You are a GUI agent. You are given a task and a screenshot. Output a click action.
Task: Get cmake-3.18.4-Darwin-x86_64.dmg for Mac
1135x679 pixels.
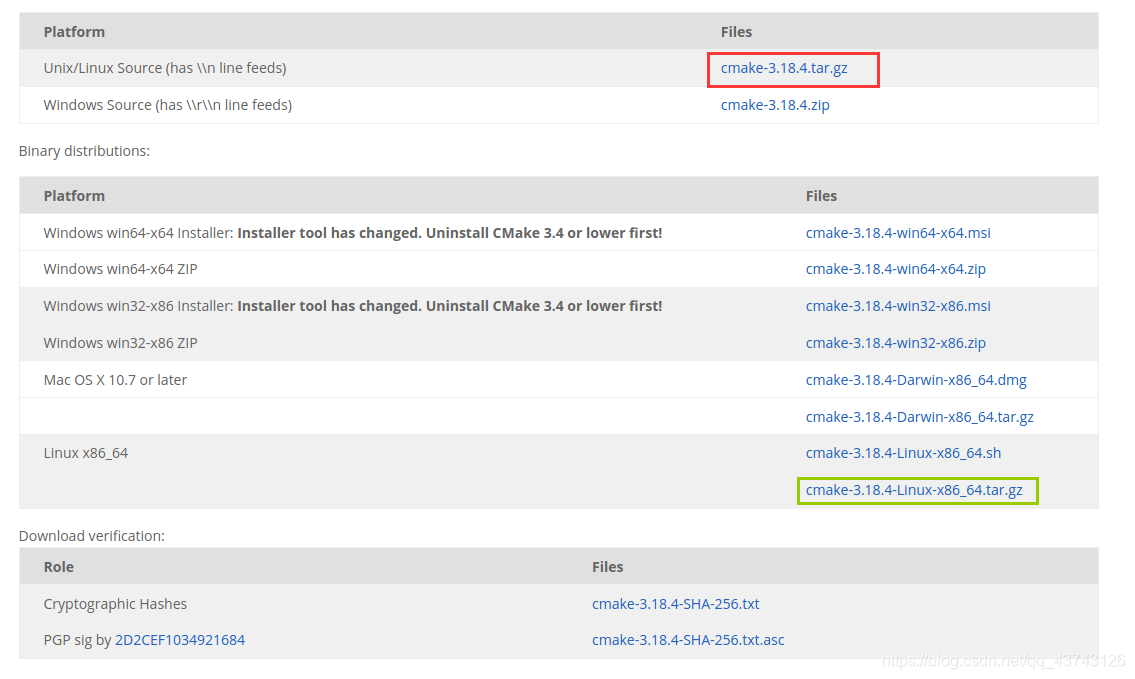(916, 380)
